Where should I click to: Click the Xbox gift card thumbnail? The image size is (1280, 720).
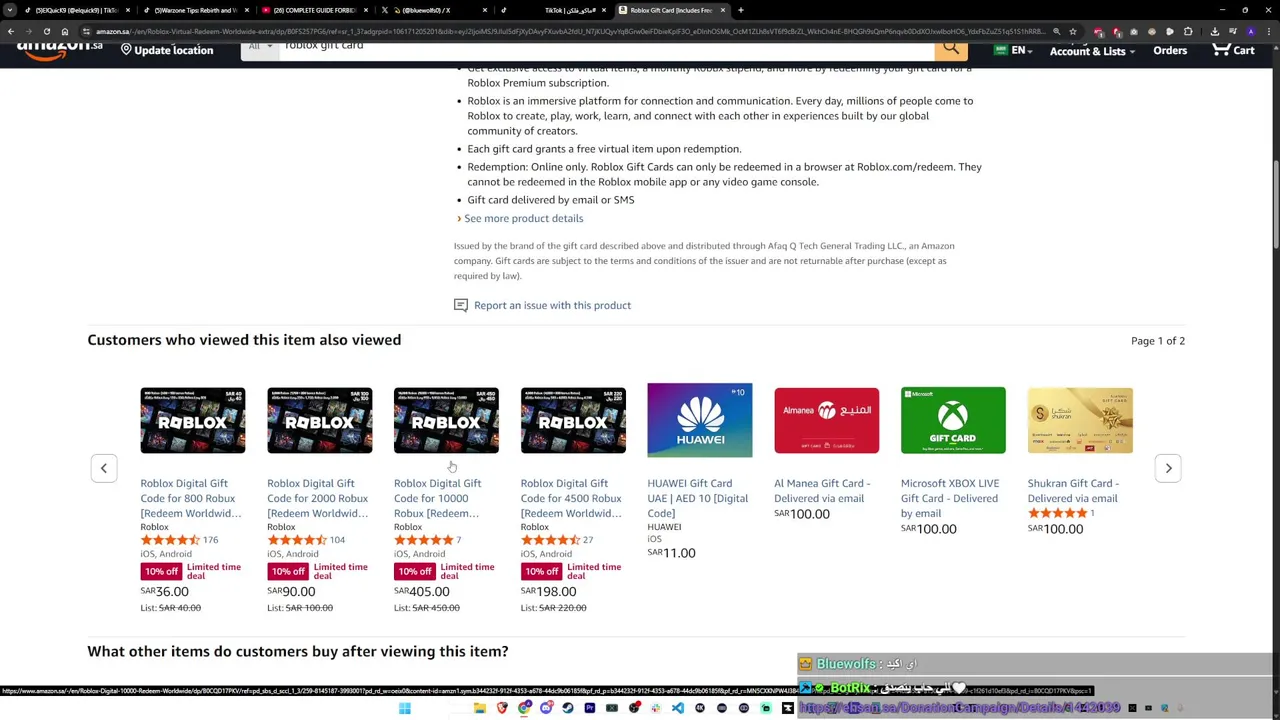953,420
